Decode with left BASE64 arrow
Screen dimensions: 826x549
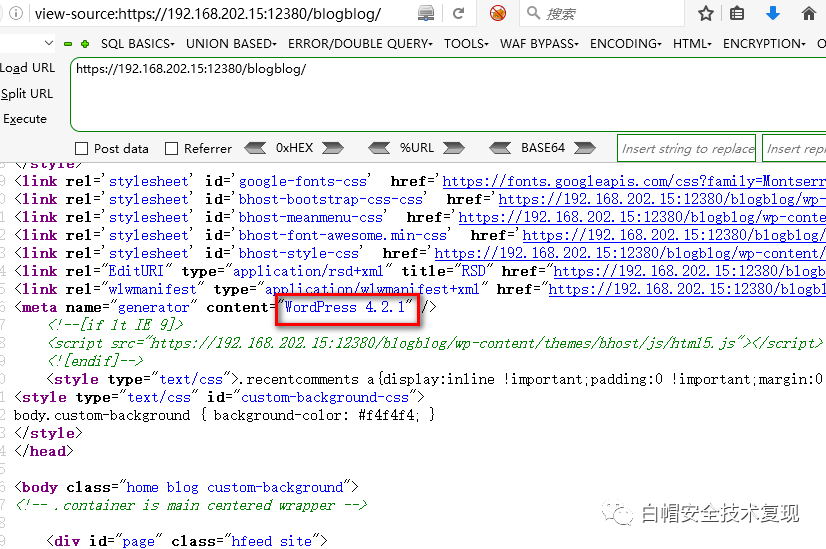point(500,148)
